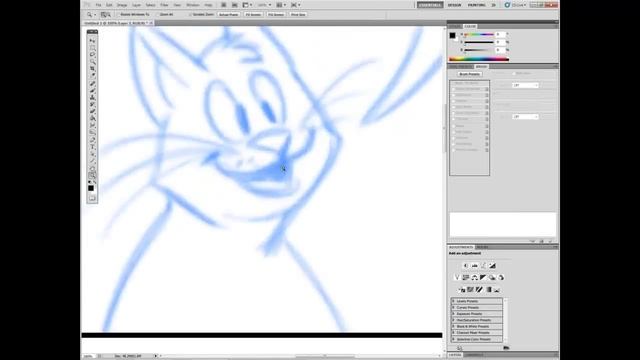Select the Brush tool in toolbox

[x=92, y=90]
